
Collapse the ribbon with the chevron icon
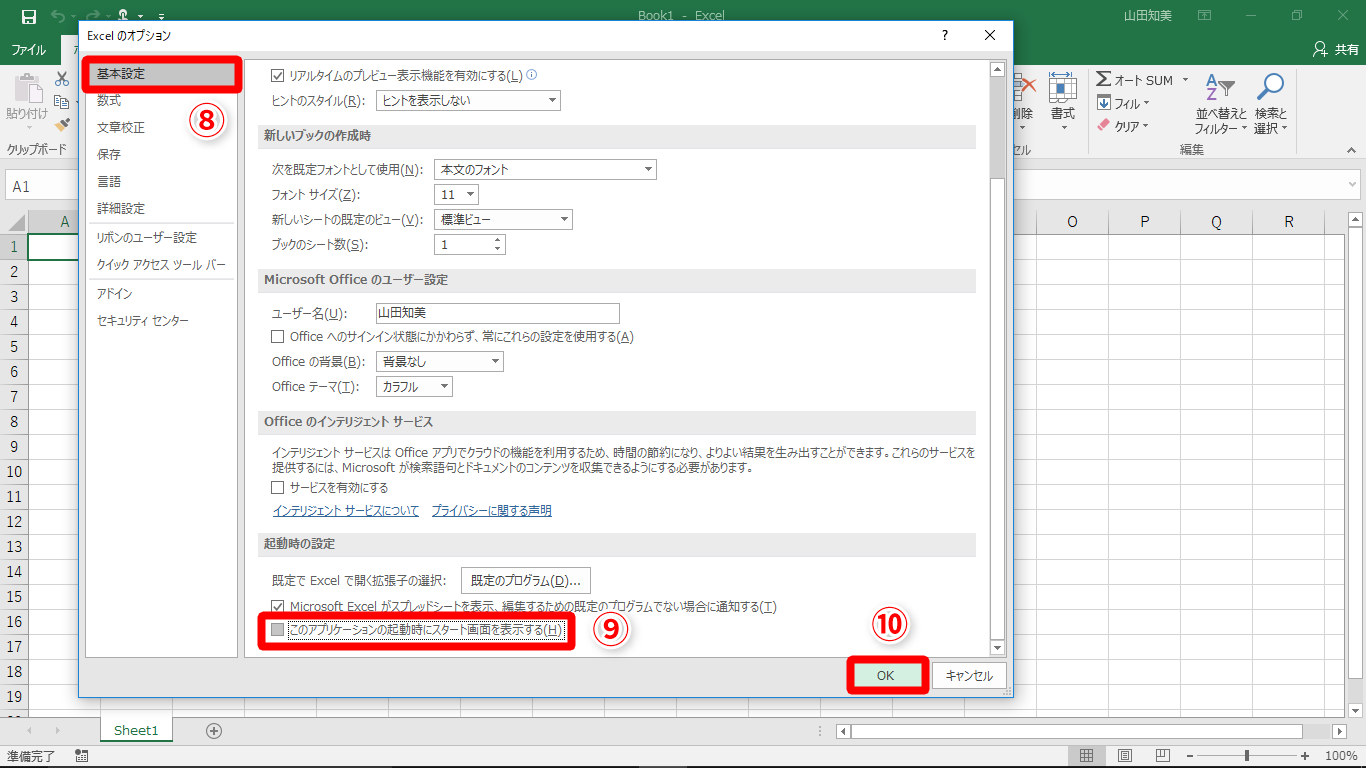(x=1351, y=150)
